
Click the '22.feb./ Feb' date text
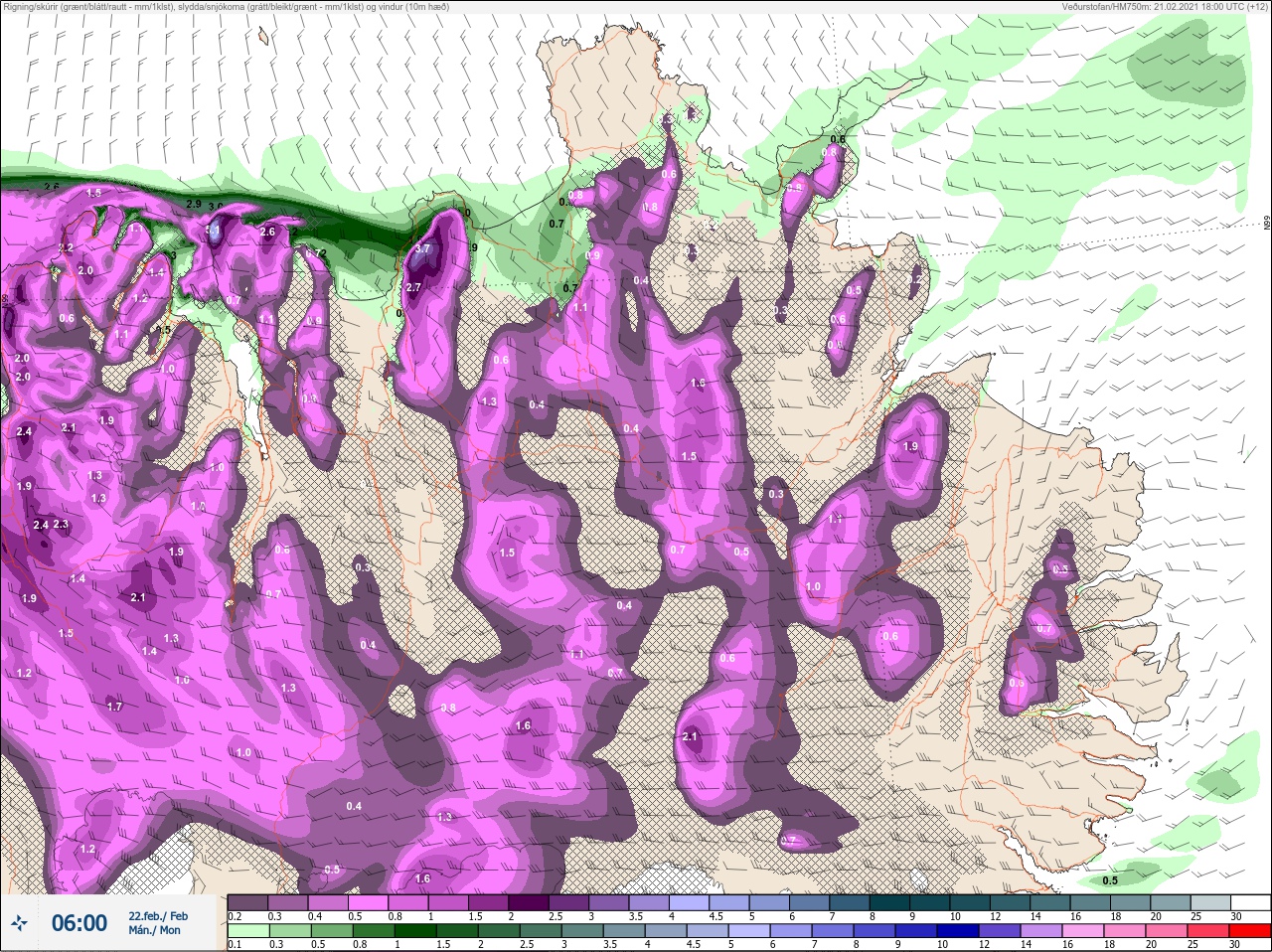[157, 915]
